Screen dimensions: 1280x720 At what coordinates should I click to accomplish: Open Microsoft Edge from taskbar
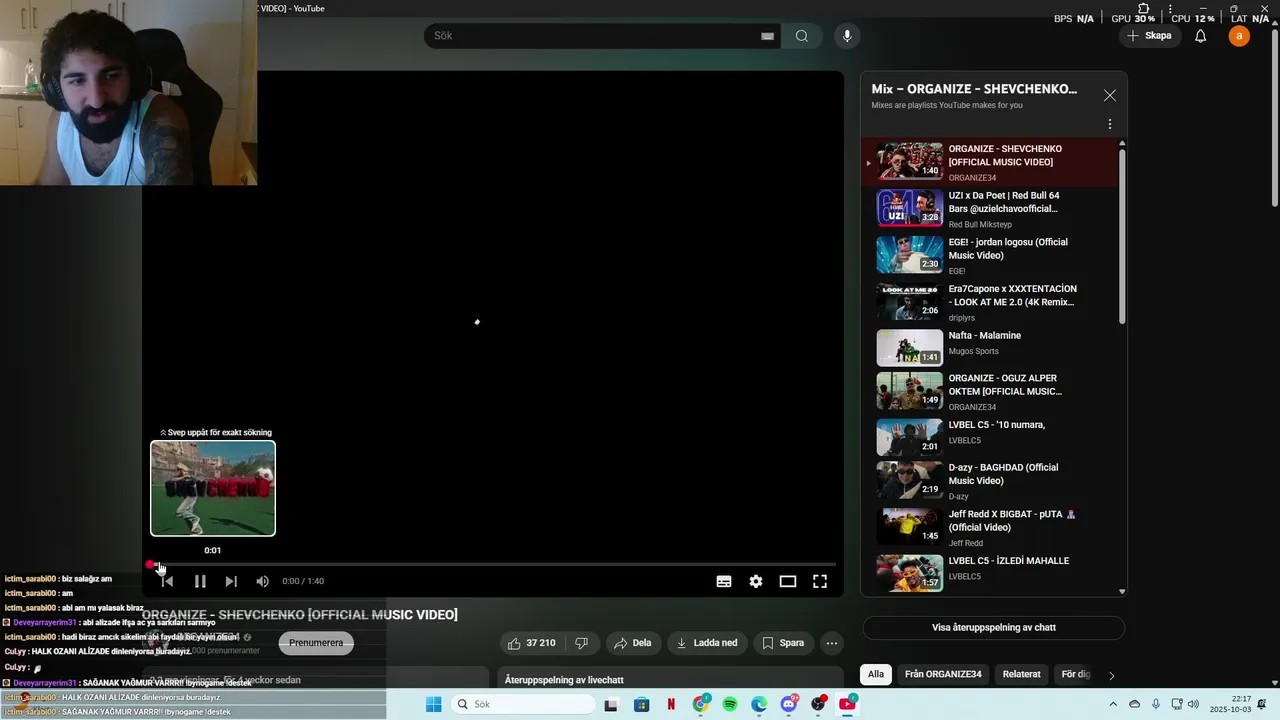[x=760, y=704]
